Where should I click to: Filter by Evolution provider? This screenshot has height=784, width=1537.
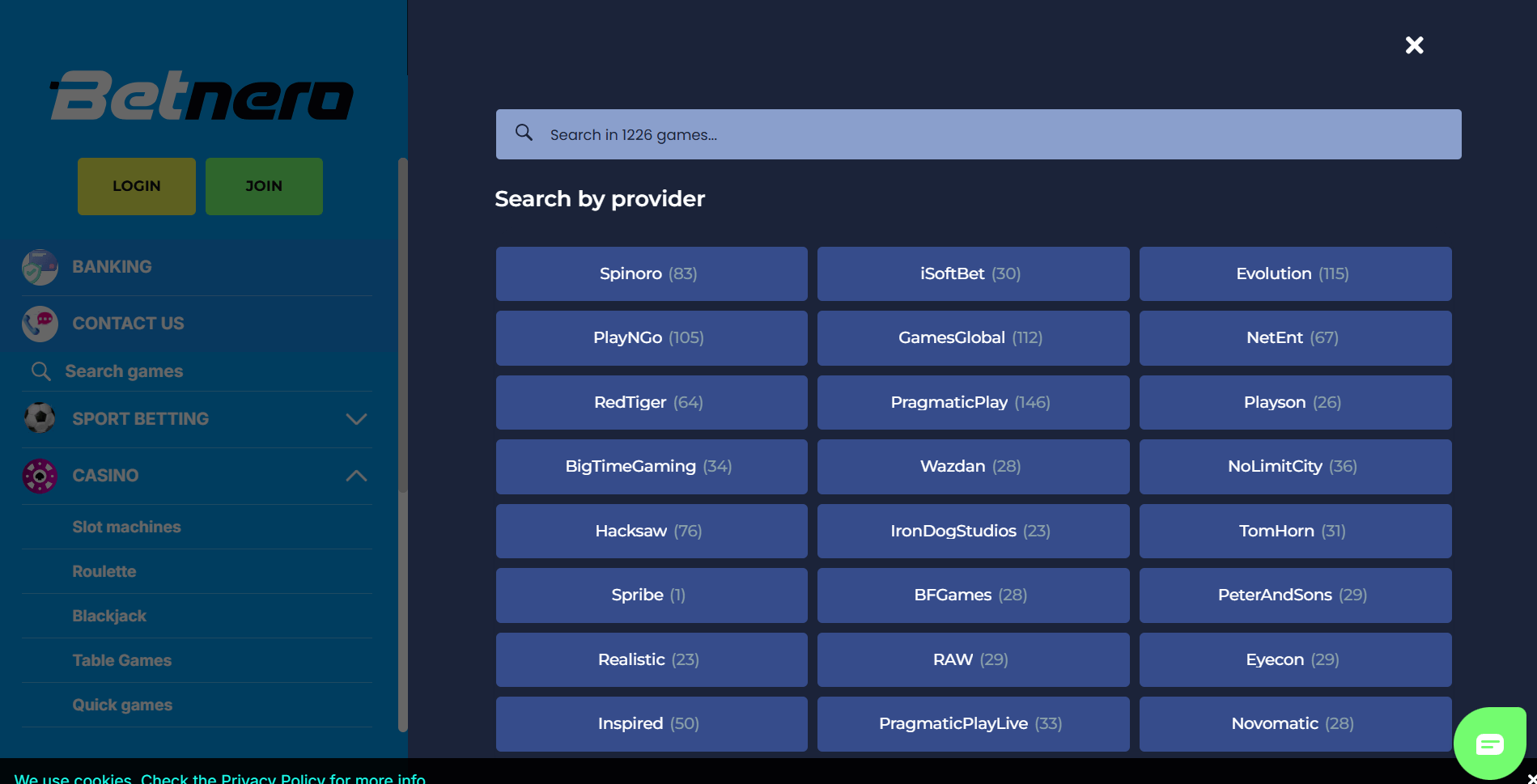point(1295,273)
